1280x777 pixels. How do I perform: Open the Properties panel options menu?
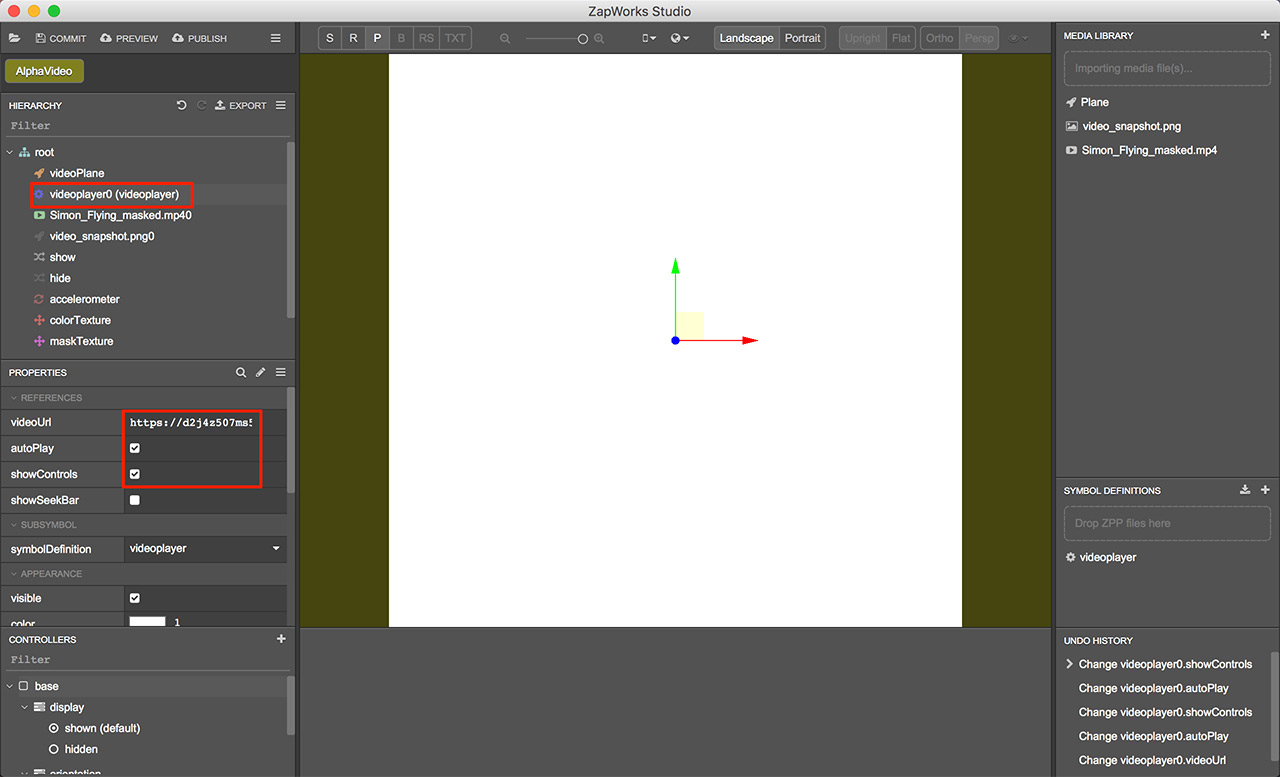point(281,372)
